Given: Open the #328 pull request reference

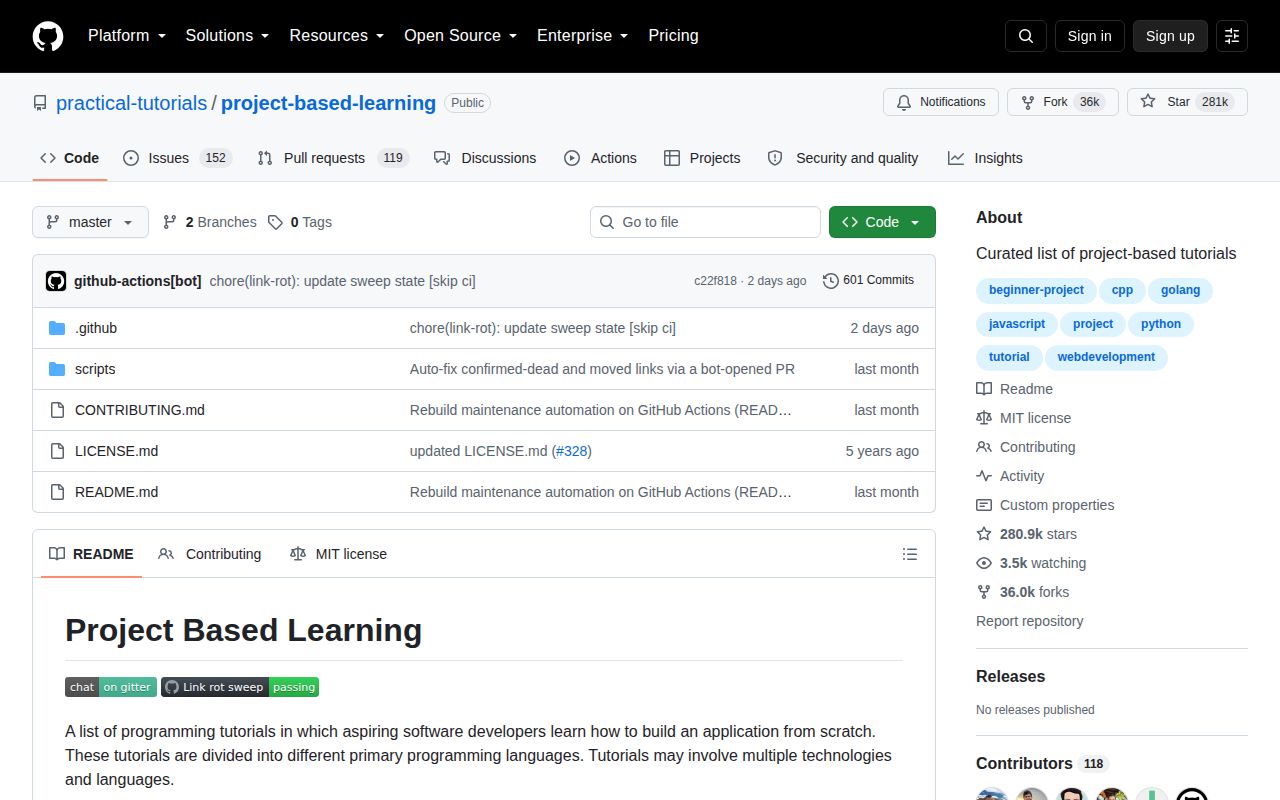Looking at the screenshot, I should [x=572, y=451].
